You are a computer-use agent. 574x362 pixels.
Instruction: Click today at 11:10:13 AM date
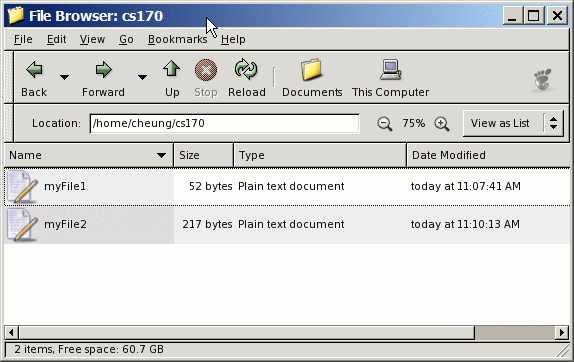coord(465,224)
